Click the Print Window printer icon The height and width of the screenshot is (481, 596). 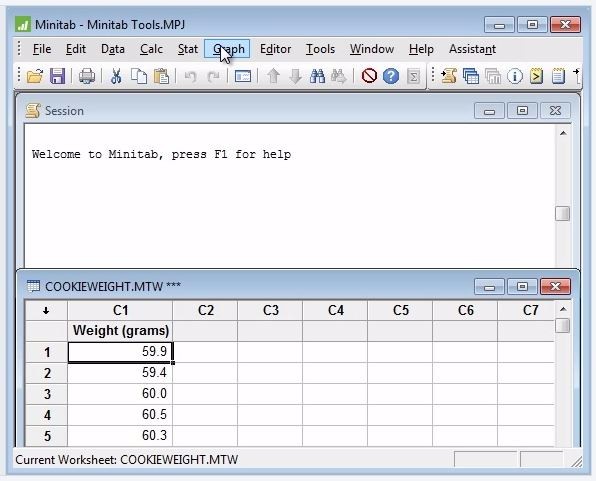pyautogui.click(x=87, y=76)
